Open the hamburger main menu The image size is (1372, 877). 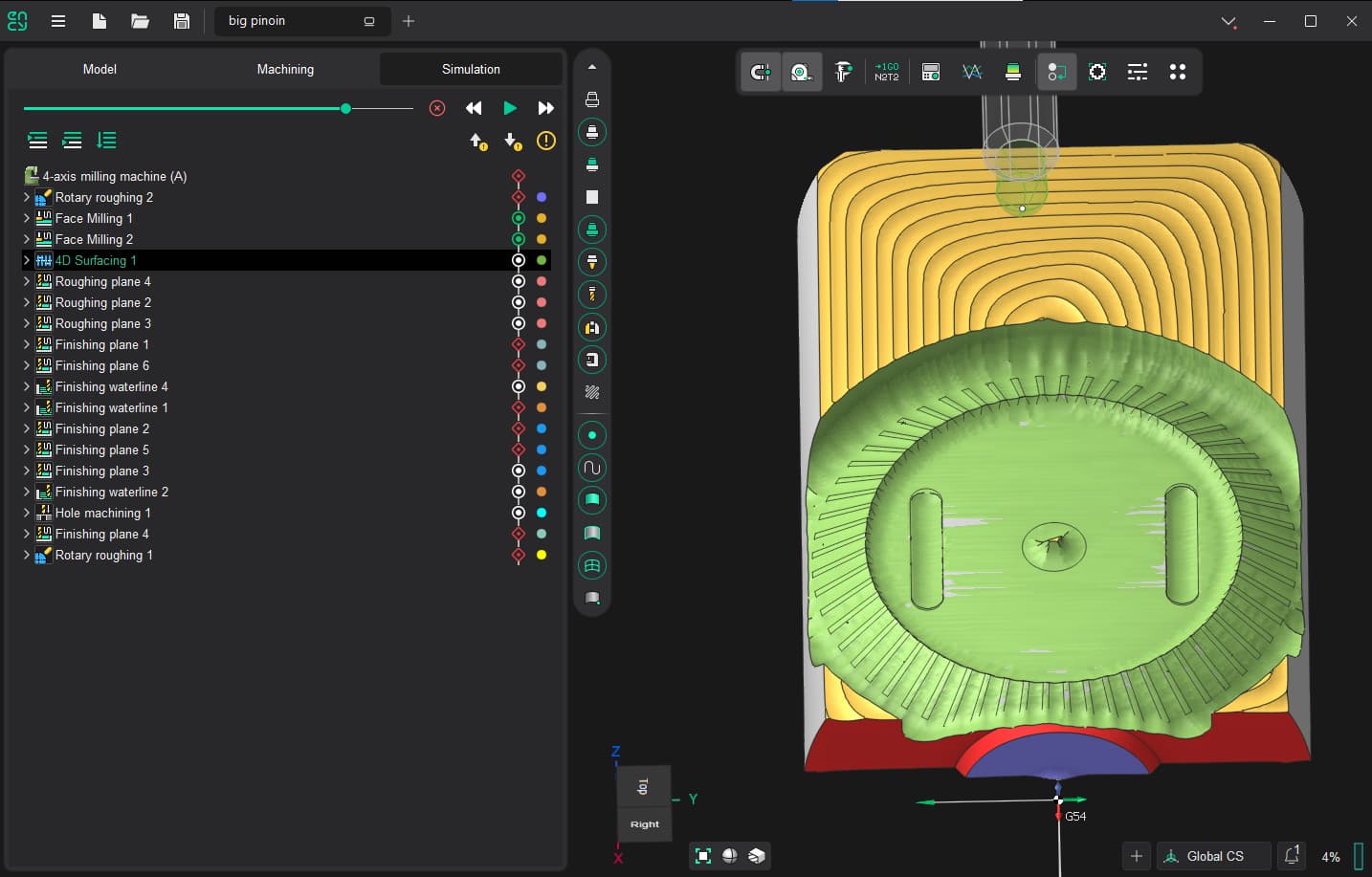click(x=58, y=21)
